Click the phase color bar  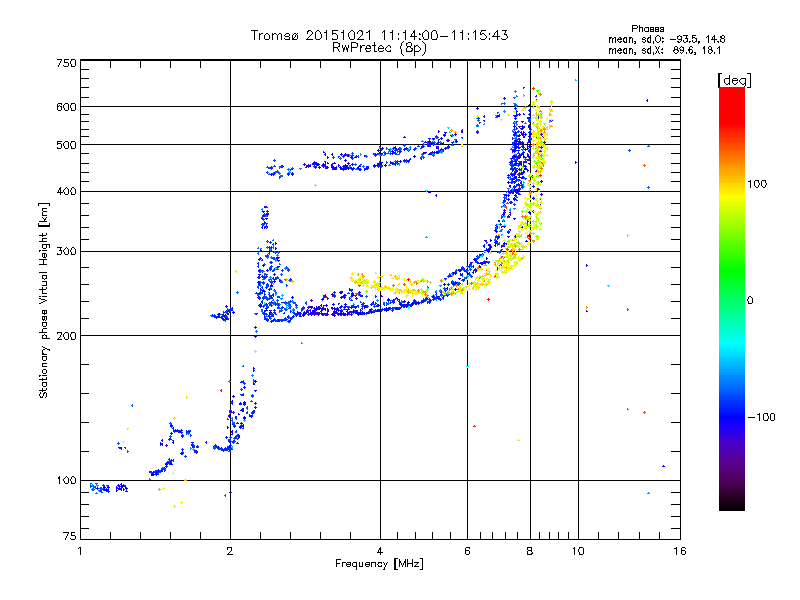(x=732, y=298)
